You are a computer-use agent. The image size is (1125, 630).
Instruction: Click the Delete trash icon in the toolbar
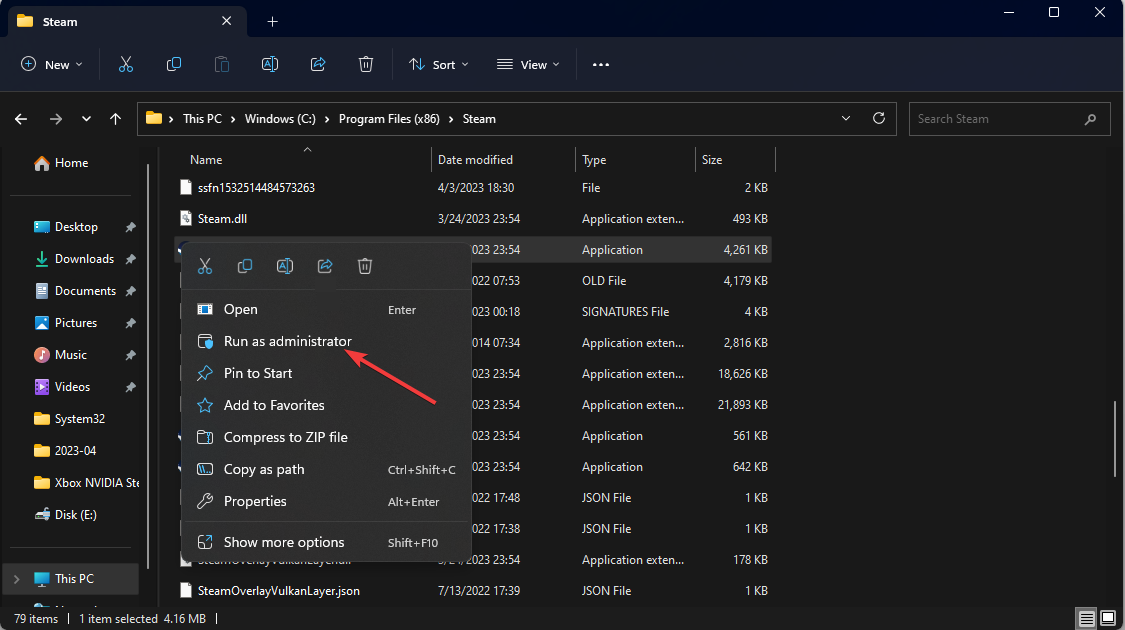(366, 65)
